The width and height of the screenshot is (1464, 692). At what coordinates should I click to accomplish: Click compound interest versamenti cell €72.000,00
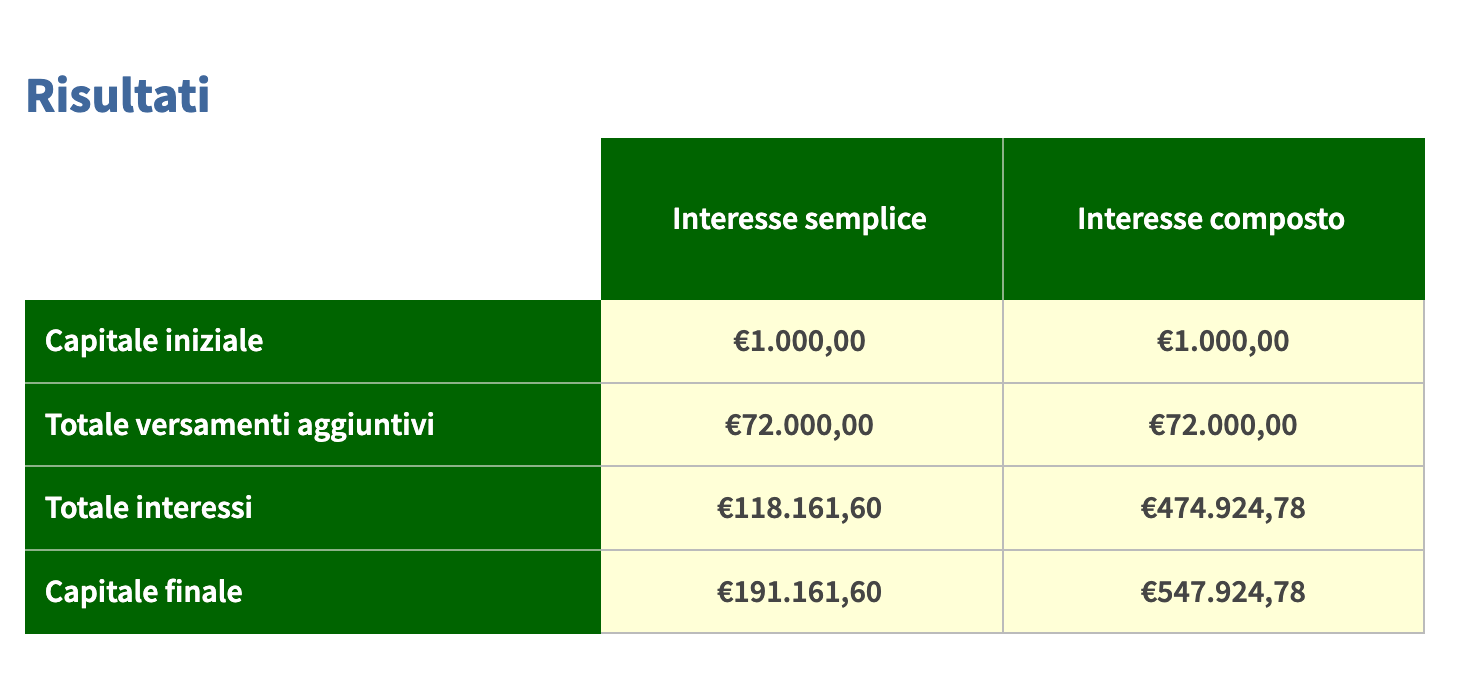[1213, 425]
